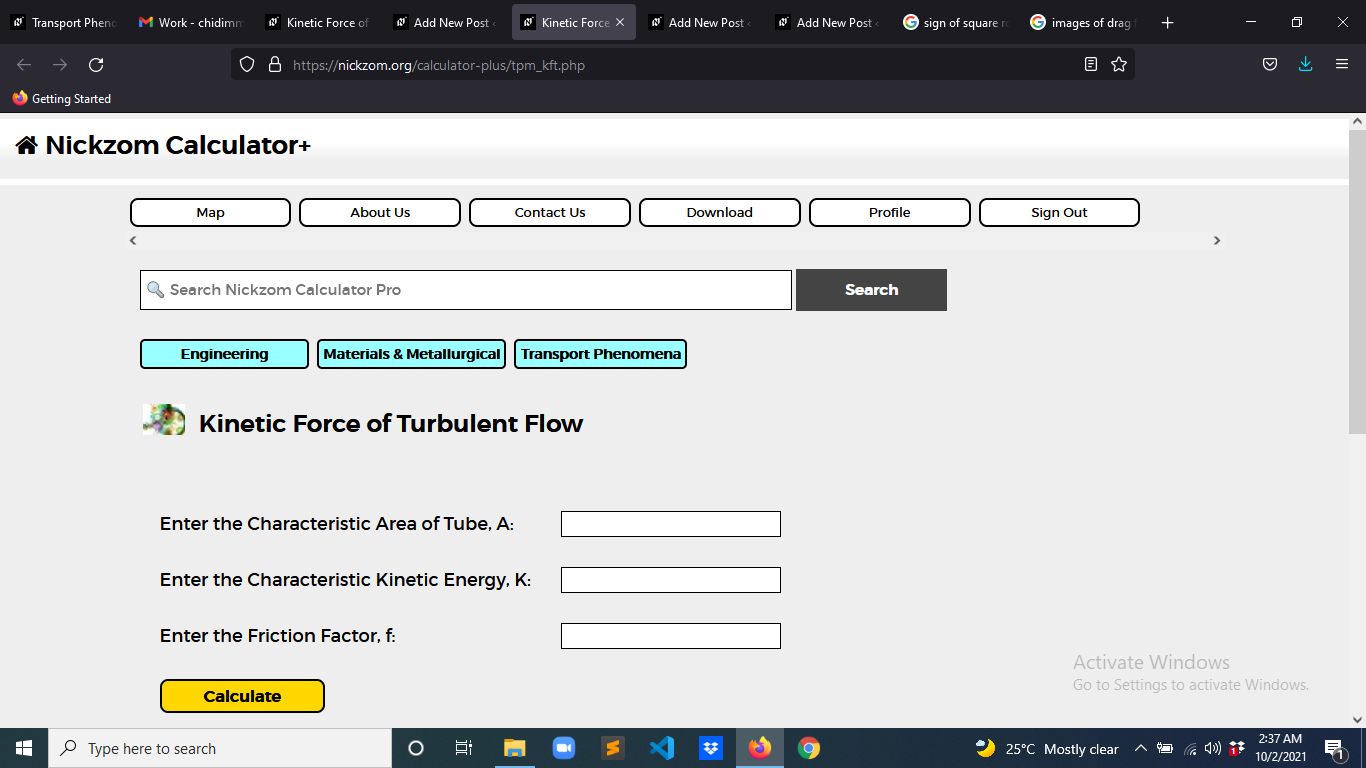Viewport: 1366px width, 768px height.
Task: Open the tracking protection shield icon
Action: 247,65
